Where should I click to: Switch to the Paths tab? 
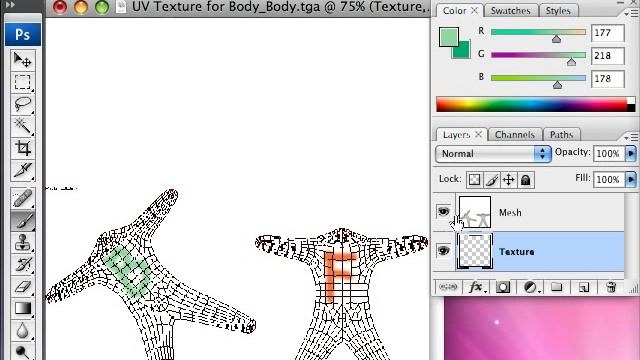(x=561, y=135)
